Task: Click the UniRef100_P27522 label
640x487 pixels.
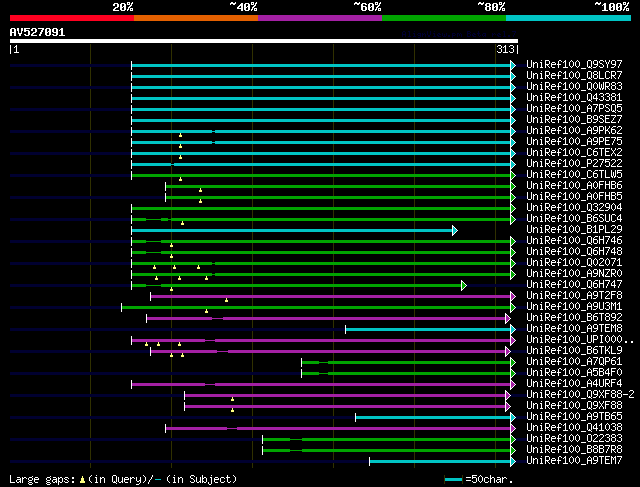Action: pos(574,164)
